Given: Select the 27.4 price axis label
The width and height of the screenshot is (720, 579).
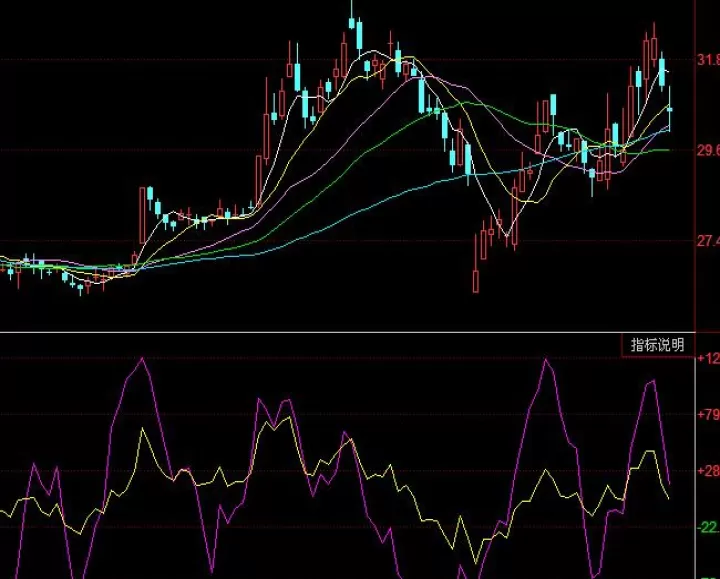Looking at the screenshot, I should [708, 241].
